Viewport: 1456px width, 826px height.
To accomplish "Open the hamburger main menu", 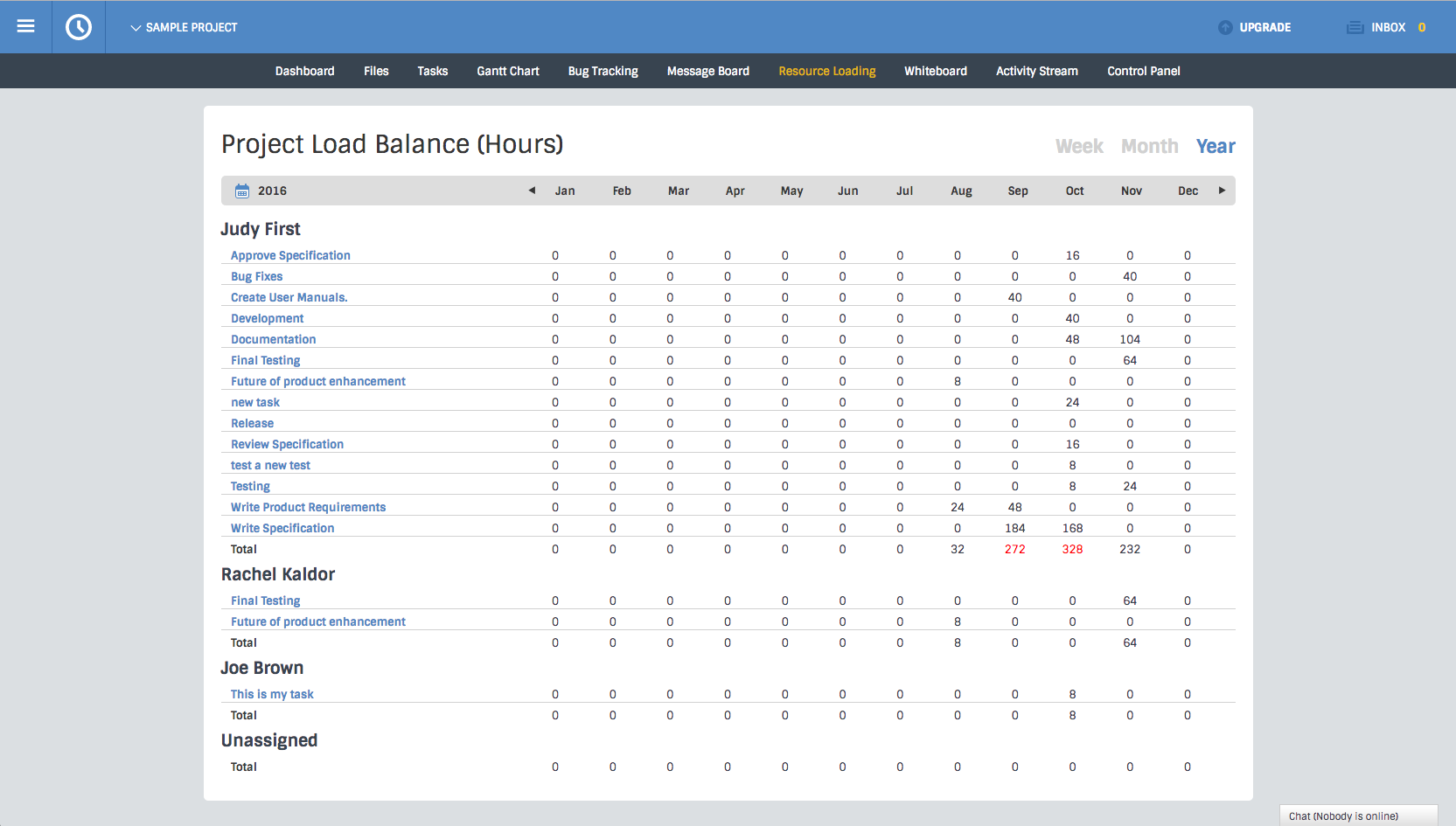I will coord(25,26).
